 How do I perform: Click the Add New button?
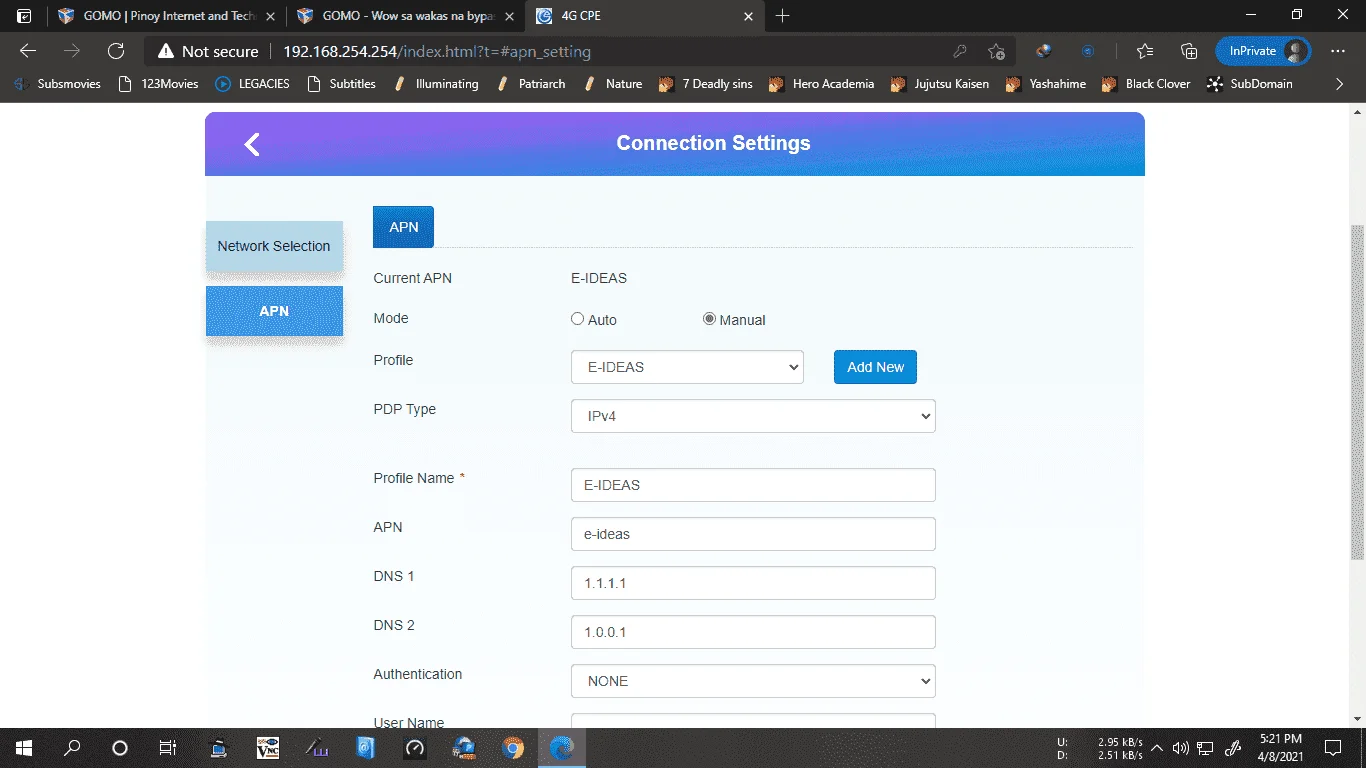[x=875, y=367]
